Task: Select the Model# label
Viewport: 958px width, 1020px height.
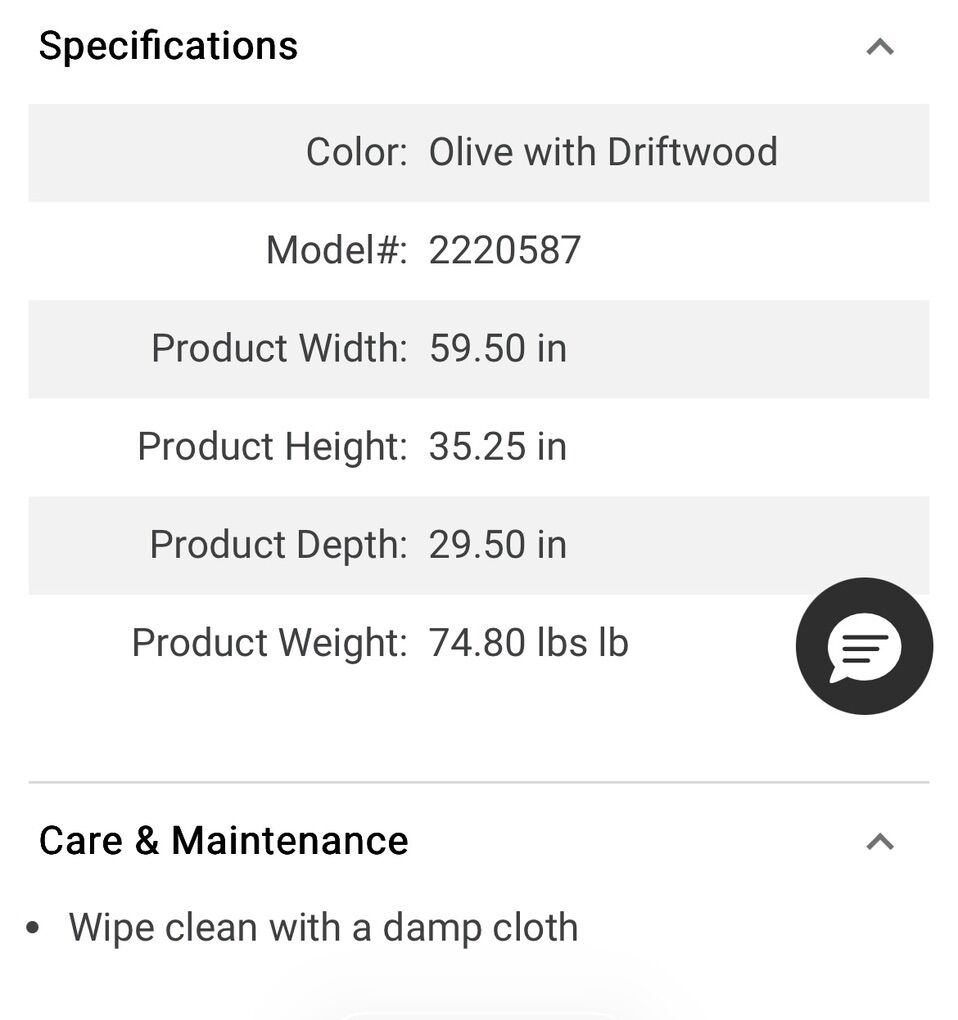Action: [x=336, y=250]
